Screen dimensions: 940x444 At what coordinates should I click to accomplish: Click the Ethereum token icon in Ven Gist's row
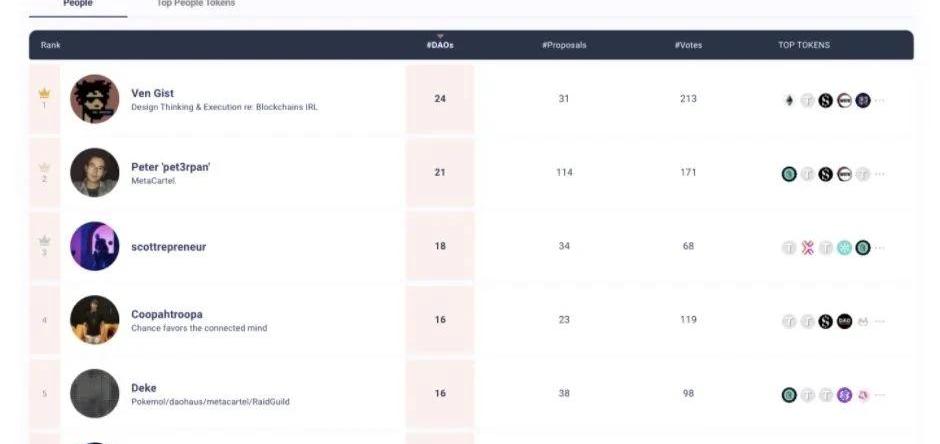(x=789, y=100)
